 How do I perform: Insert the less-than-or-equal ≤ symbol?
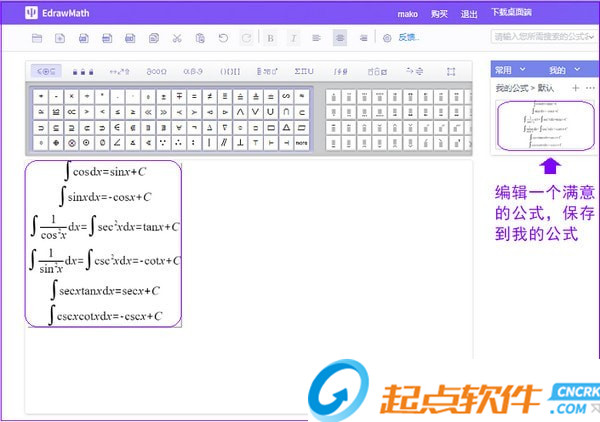point(117,112)
